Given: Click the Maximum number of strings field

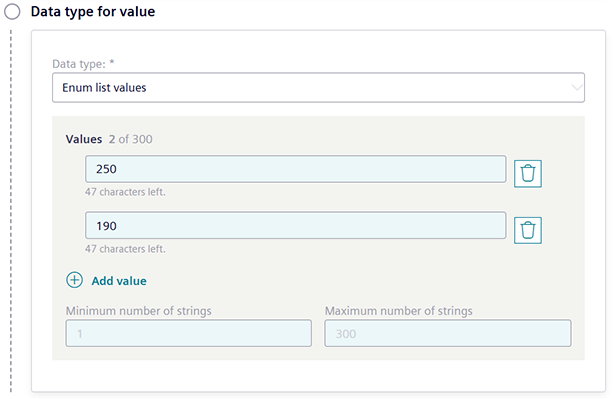Looking at the screenshot, I should 448,333.
